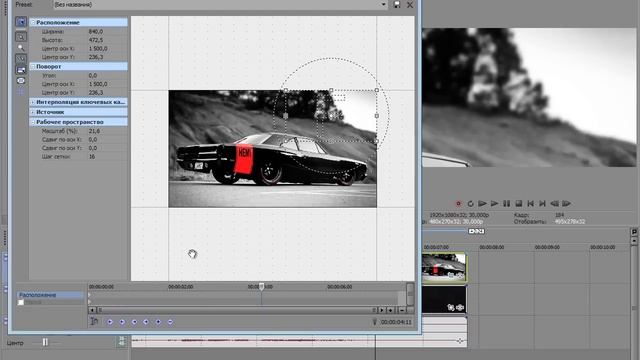The image size is (640, 360).
Task: Toggle the Move Freely icon
Action: click(x=21, y=92)
